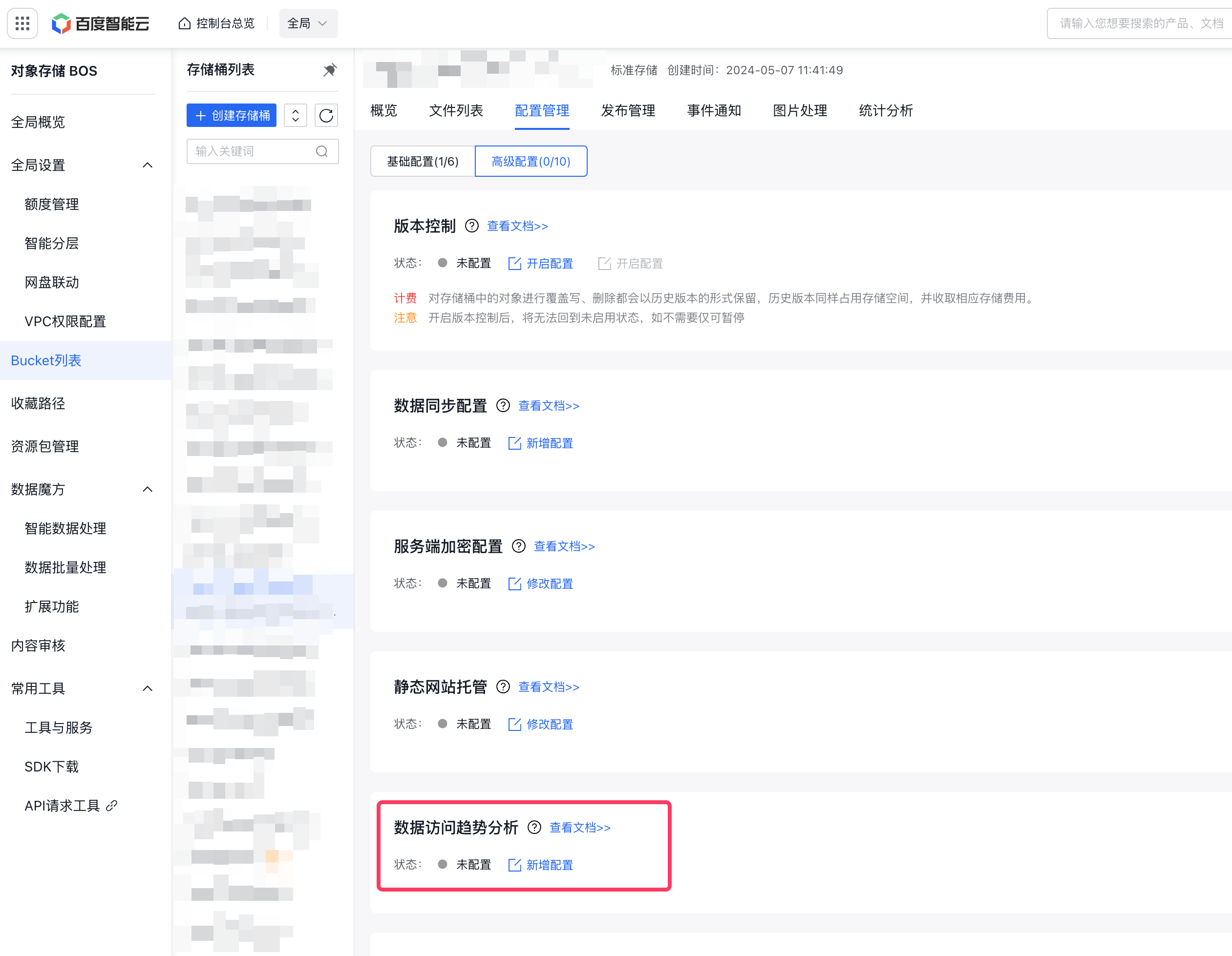Open the 全局 region dropdown

308,23
